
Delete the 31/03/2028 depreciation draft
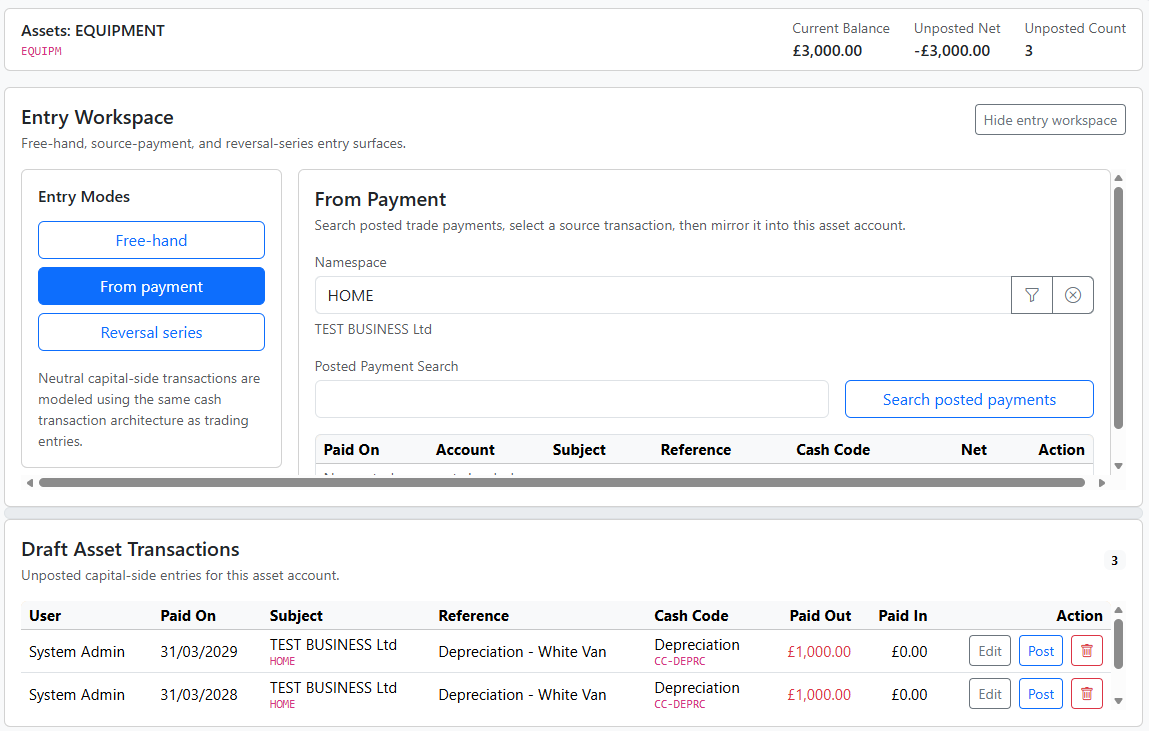pyautogui.click(x=1087, y=694)
